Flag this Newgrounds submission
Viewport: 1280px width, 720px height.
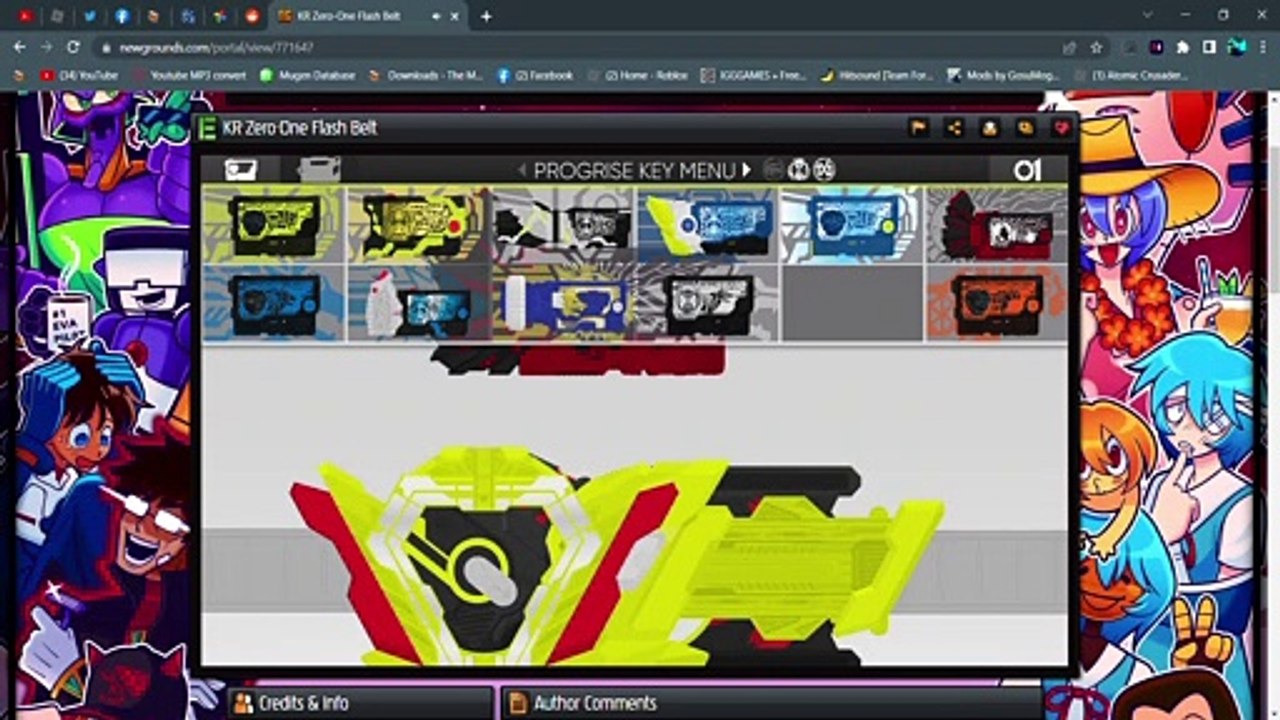[x=918, y=128]
